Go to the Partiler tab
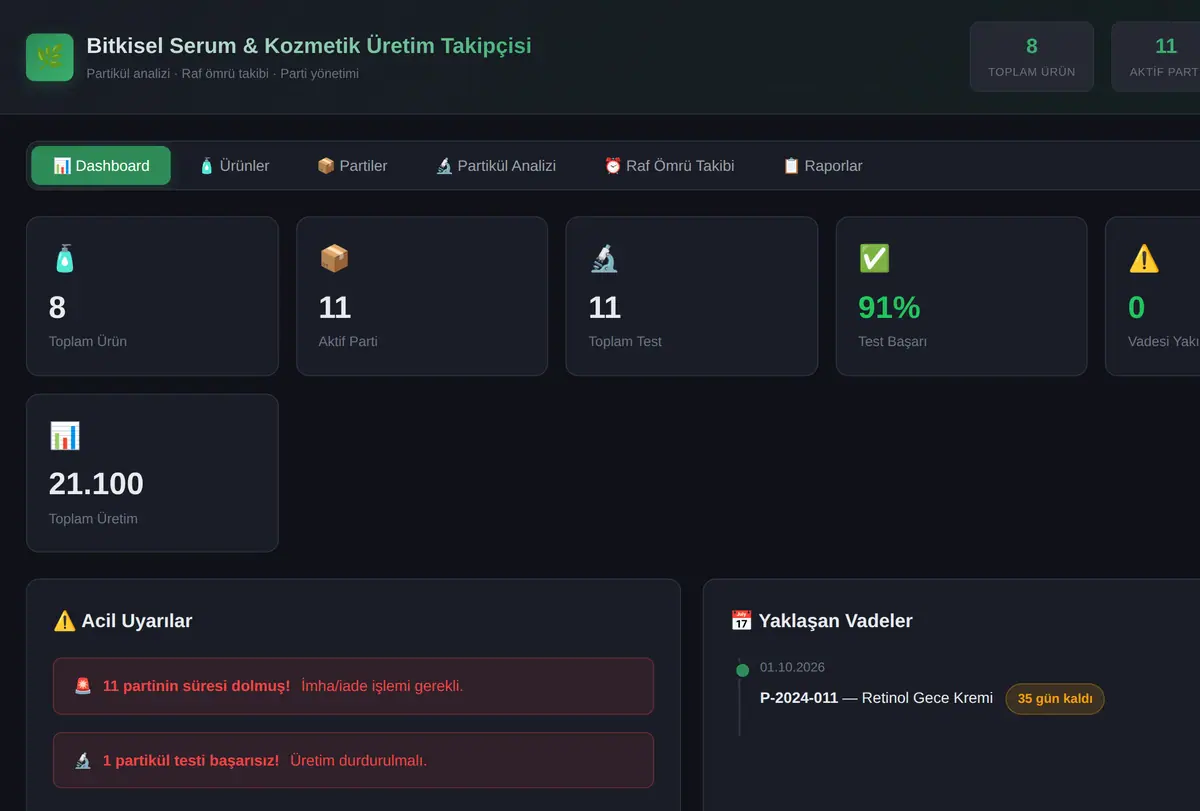The height and width of the screenshot is (811, 1200). (x=352, y=166)
